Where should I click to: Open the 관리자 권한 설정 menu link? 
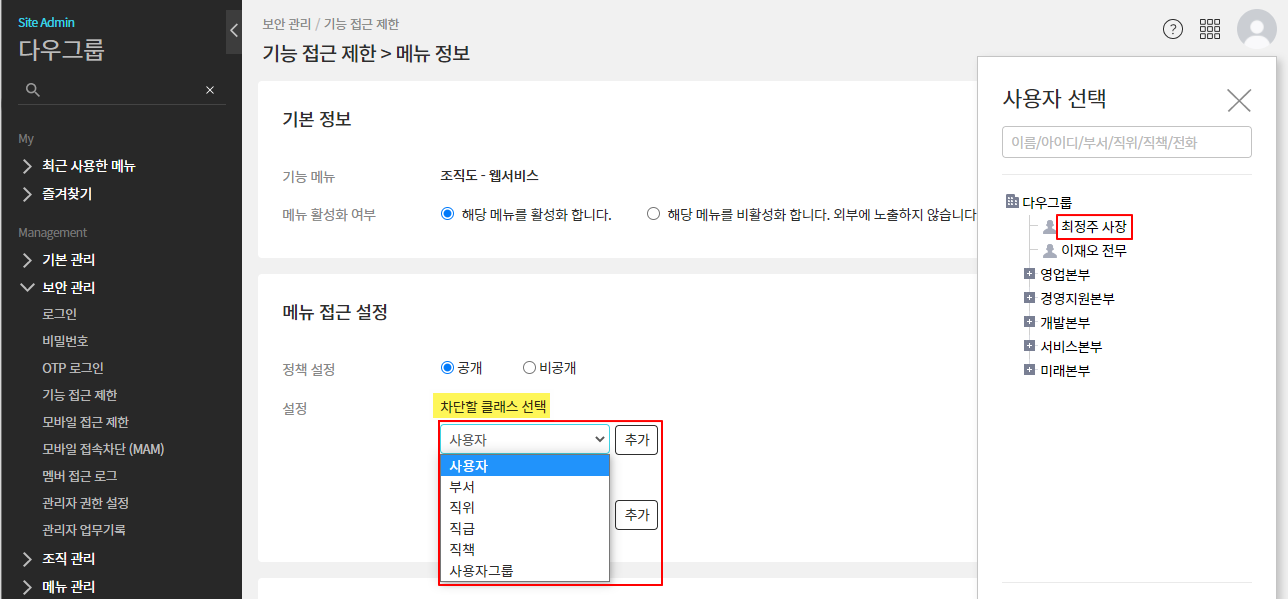[85, 503]
